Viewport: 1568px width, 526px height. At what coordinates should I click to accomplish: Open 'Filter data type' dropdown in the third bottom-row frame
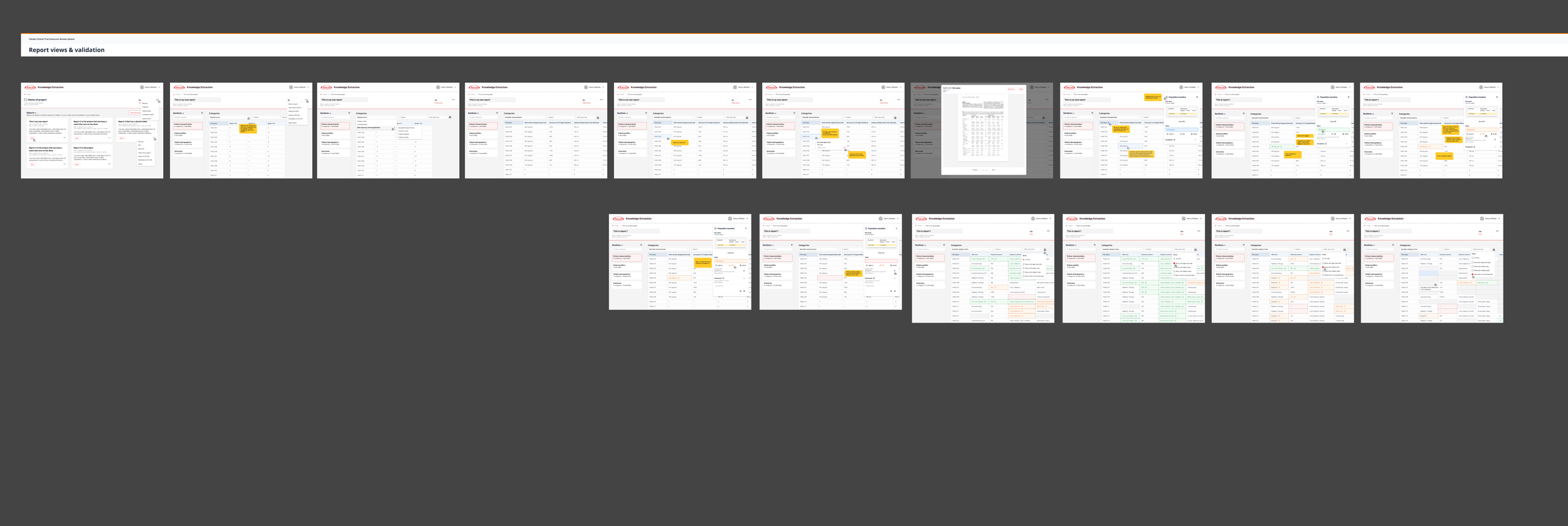pyautogui.click(x=1033, y=249)
